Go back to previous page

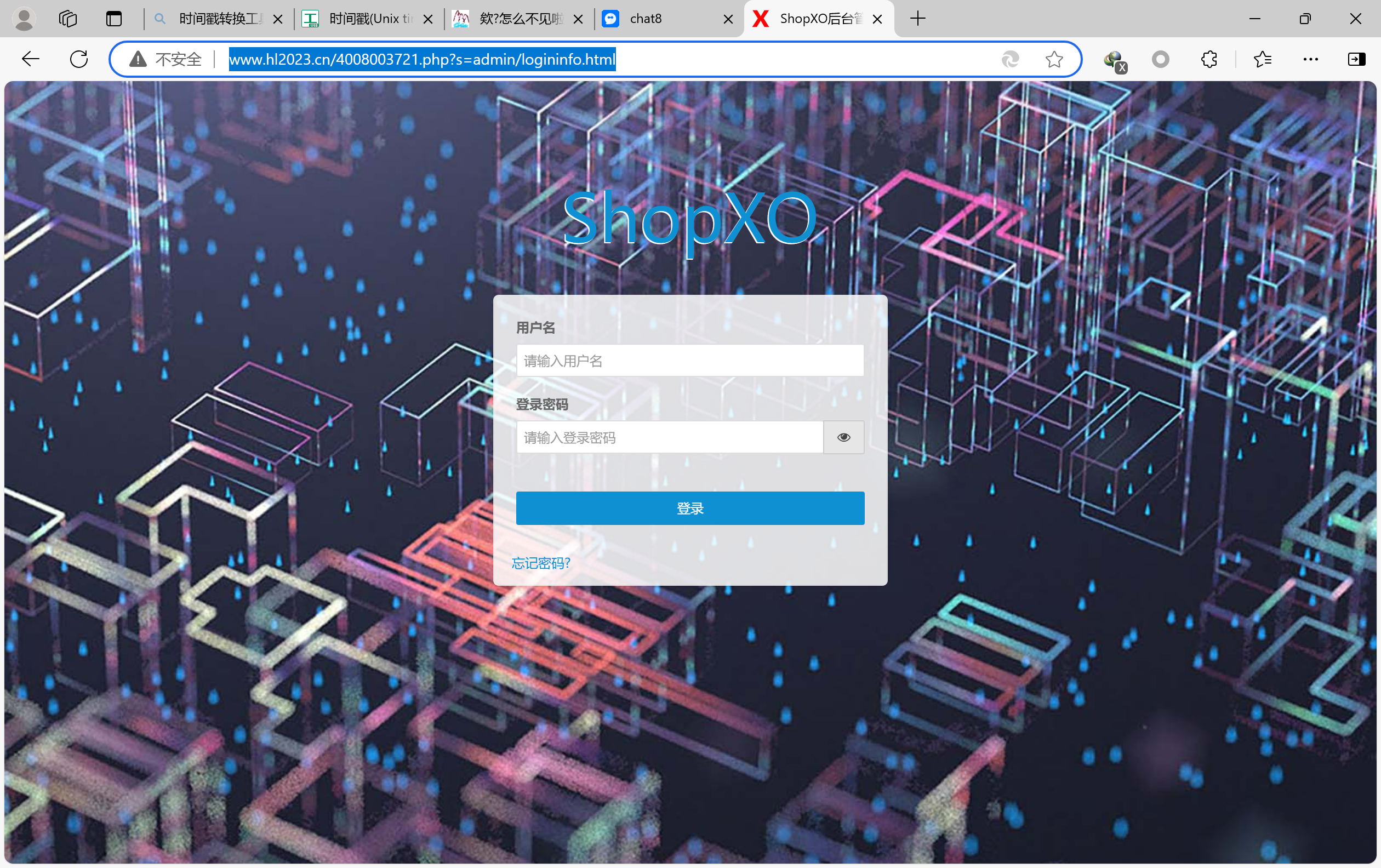click(x=30, y=59)
